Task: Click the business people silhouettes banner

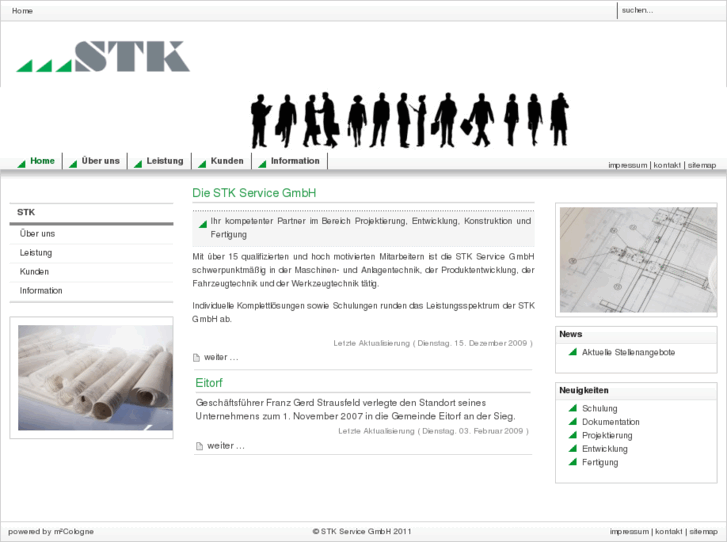Action: [410, 120]
